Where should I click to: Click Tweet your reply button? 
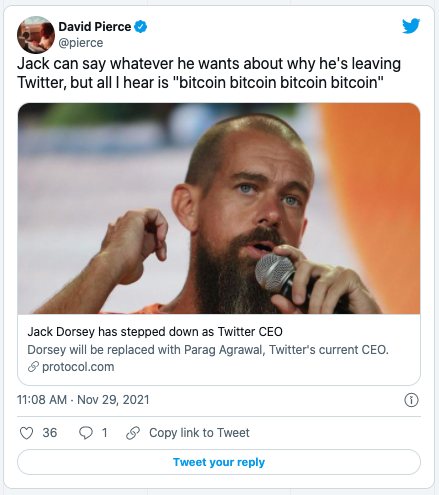(219, 462)
